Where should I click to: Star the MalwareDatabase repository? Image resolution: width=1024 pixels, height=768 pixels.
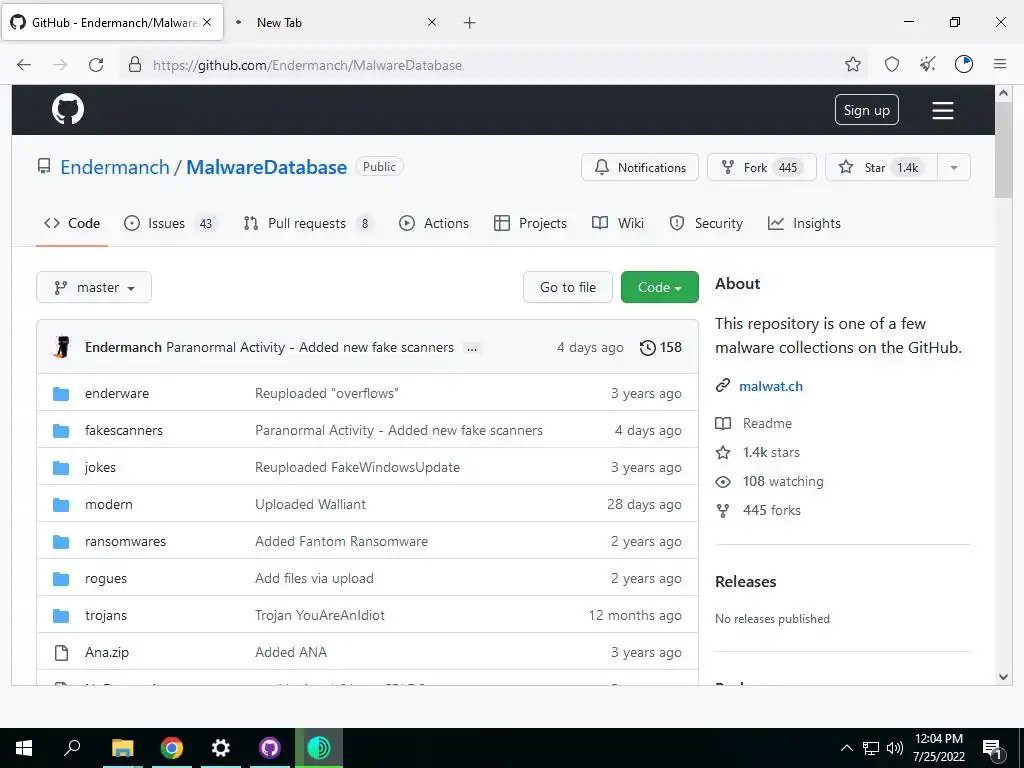point(882,167)
